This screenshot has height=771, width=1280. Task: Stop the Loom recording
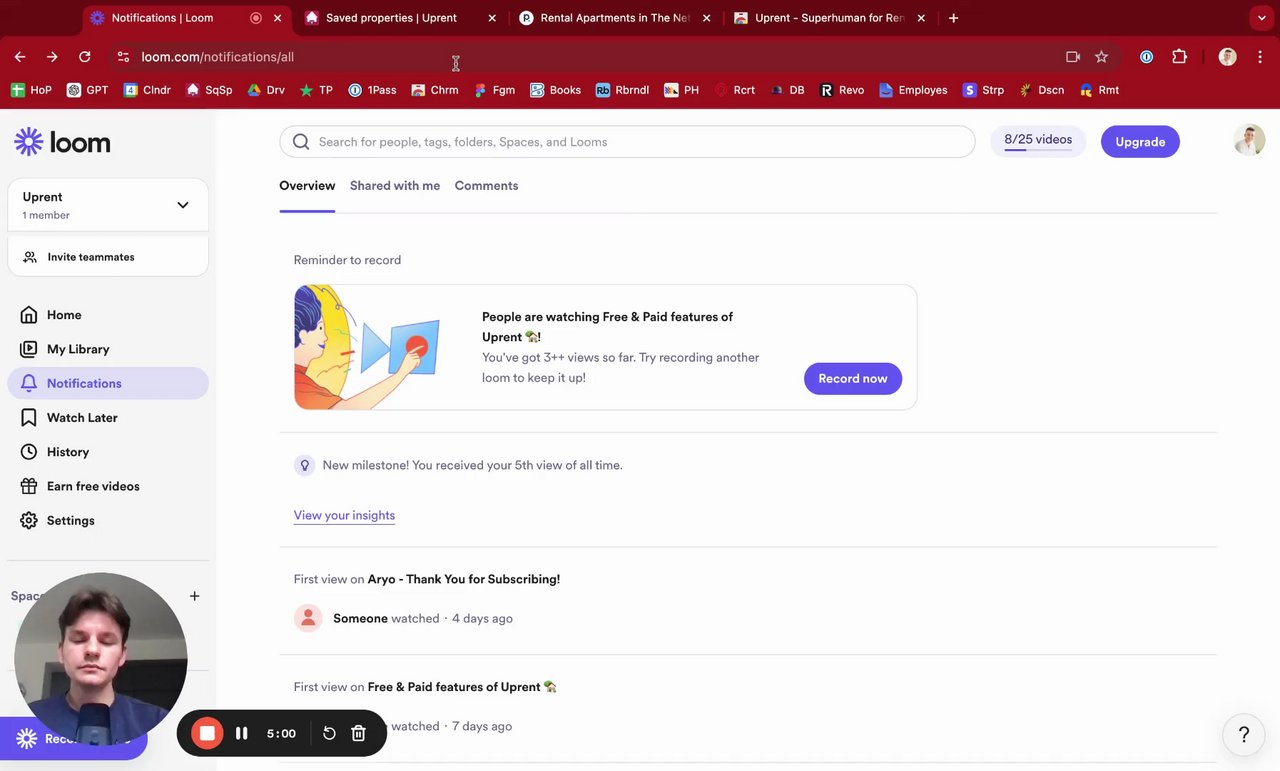207,733
